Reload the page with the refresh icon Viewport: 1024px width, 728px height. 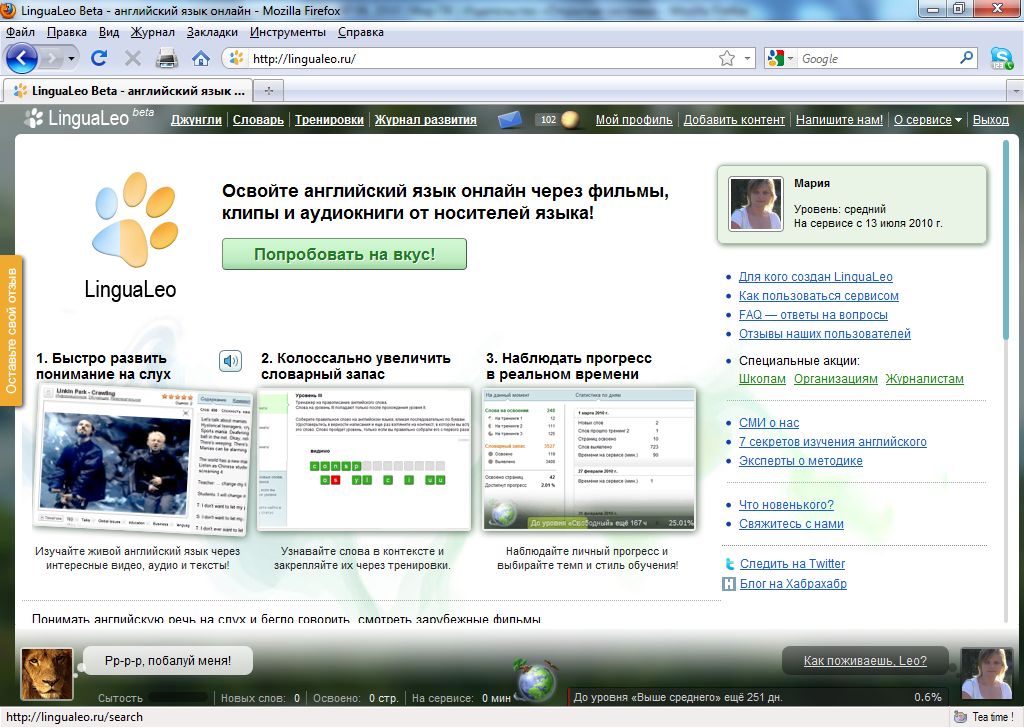click(99, 58)
